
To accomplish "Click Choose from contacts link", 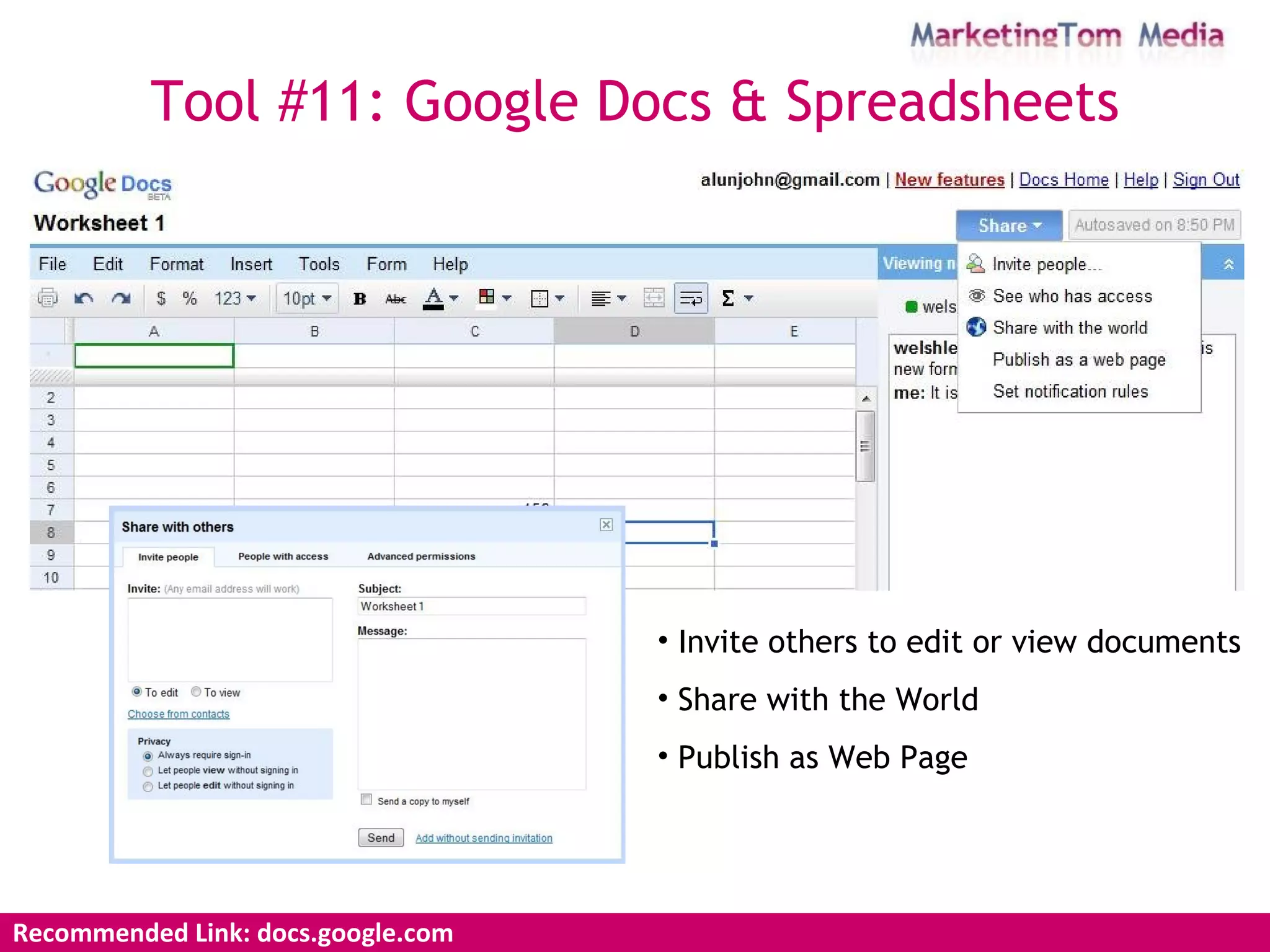I will click(x=179, y=714).
